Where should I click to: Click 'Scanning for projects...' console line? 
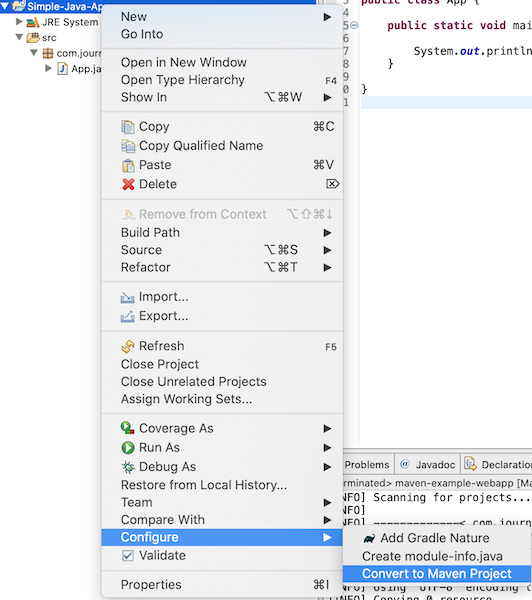pyautogui.click(x=452, y=497)
